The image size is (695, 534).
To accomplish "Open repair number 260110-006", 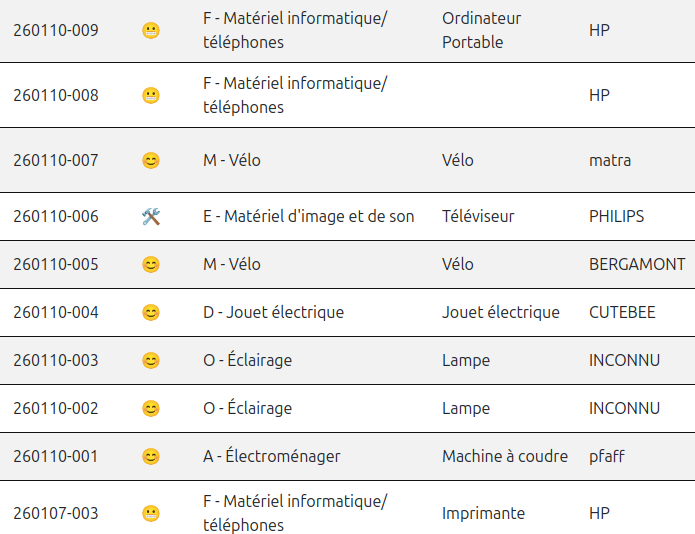I will tap(56, 216).
